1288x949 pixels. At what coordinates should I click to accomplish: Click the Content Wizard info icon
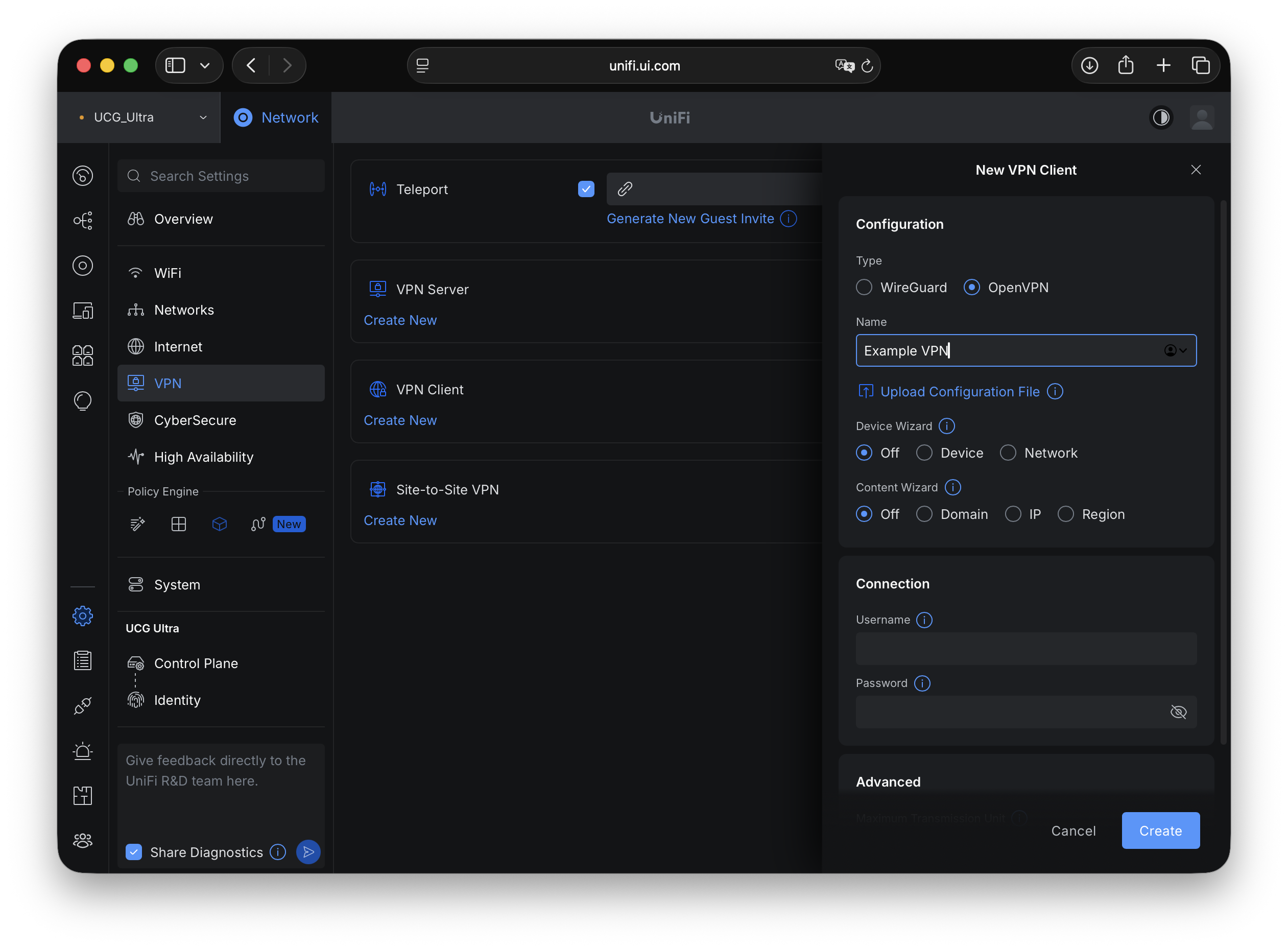952,487
